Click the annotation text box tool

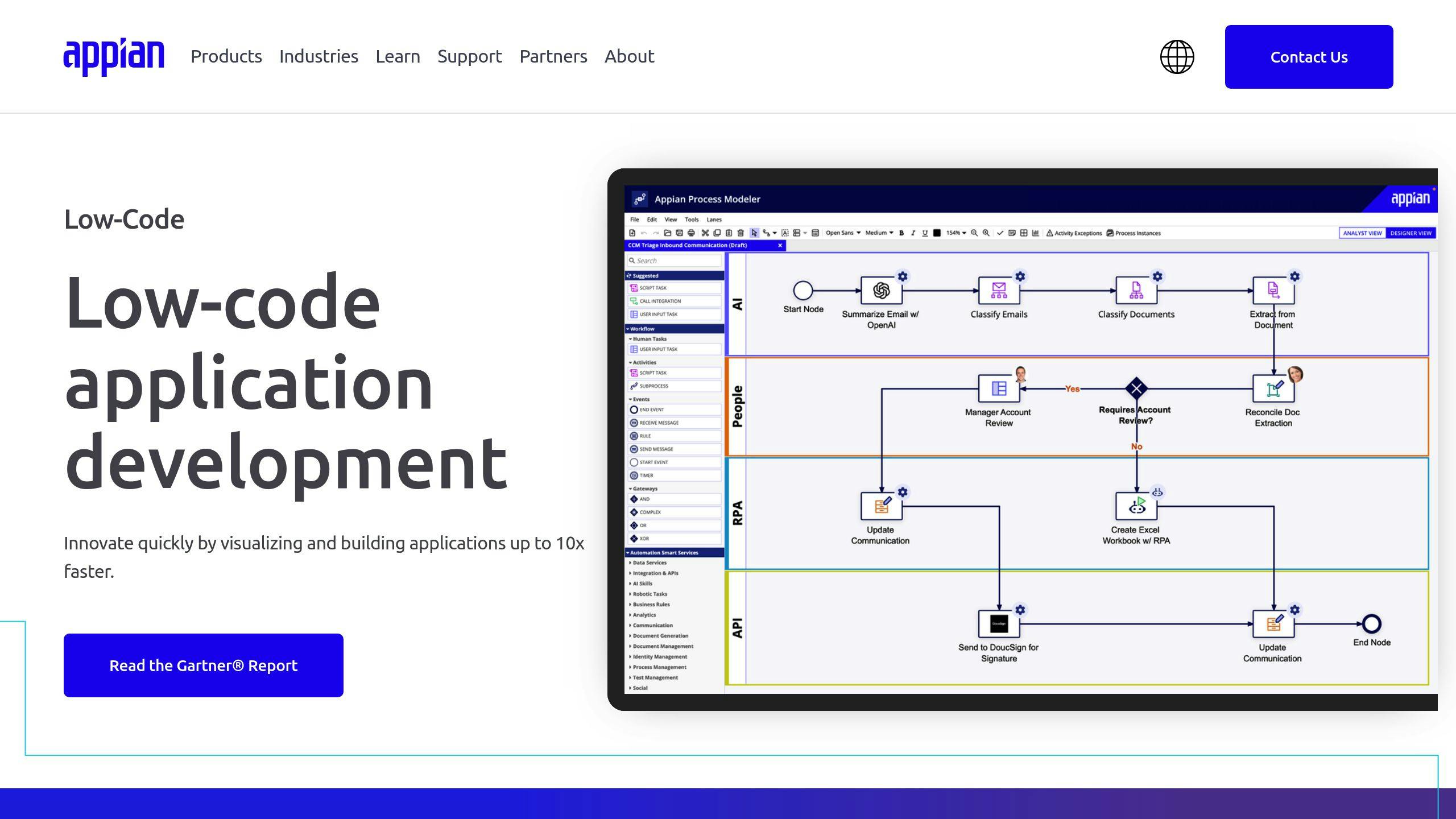click(785, 233)
